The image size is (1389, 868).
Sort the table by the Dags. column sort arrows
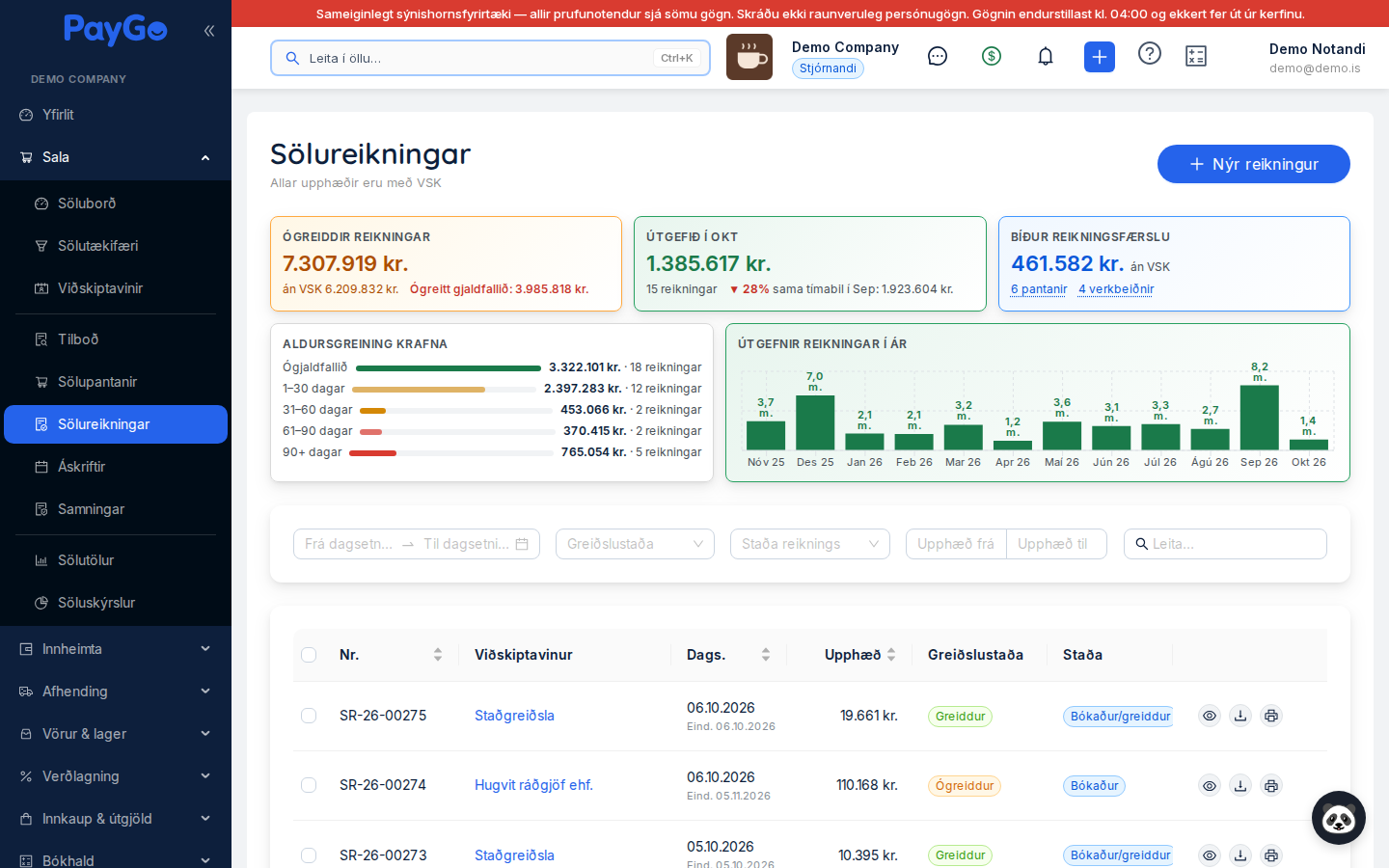click(766, 655)
